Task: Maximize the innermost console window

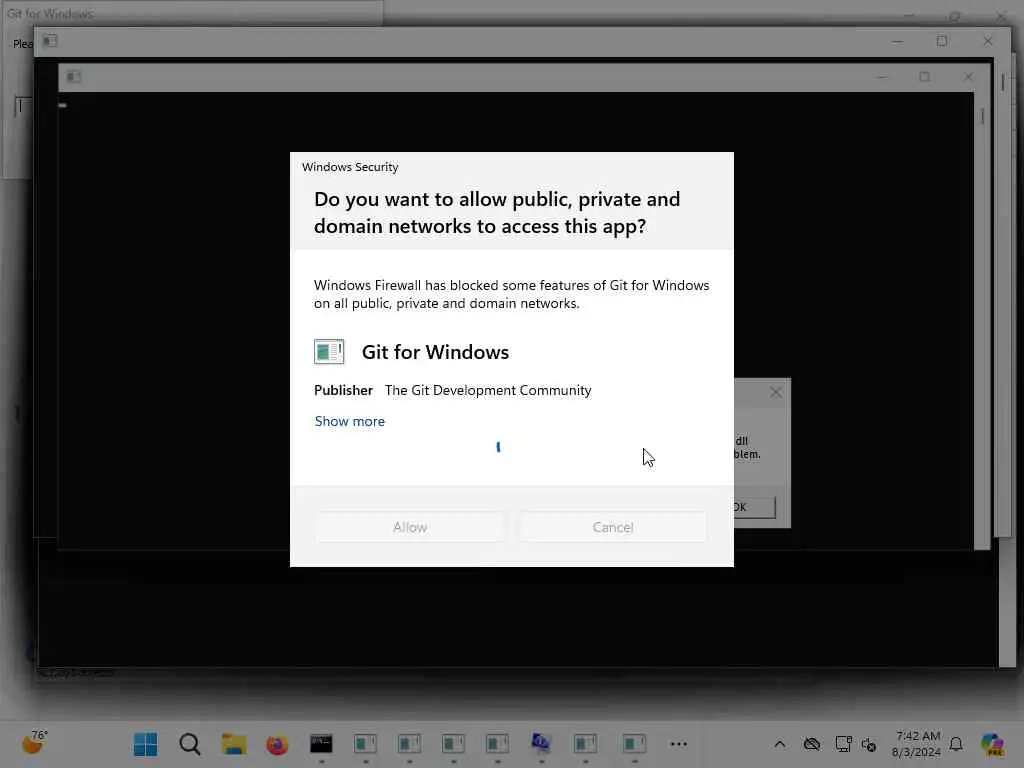Action: coord(925,77)
